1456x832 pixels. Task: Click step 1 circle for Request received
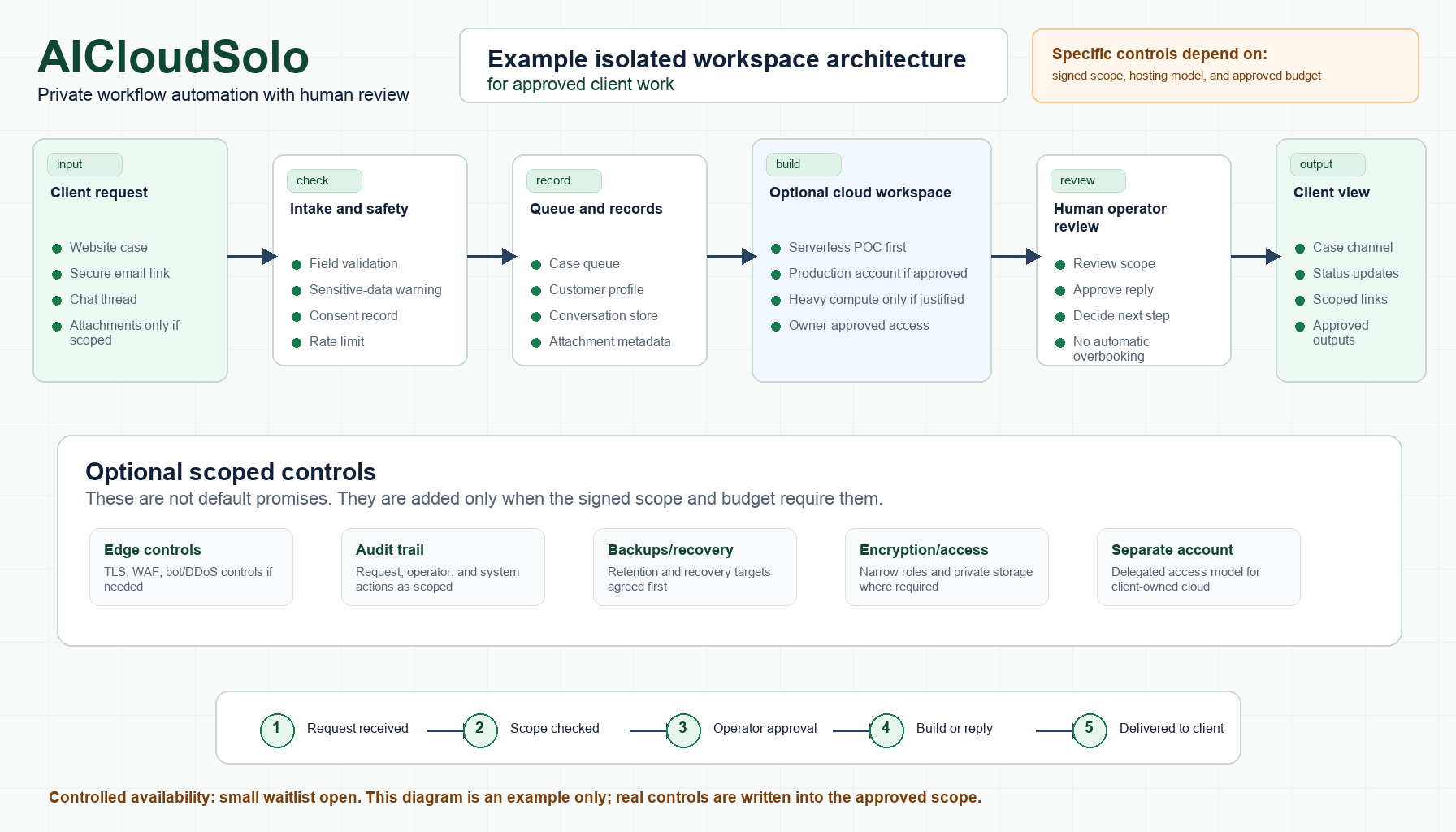(277, 730)
